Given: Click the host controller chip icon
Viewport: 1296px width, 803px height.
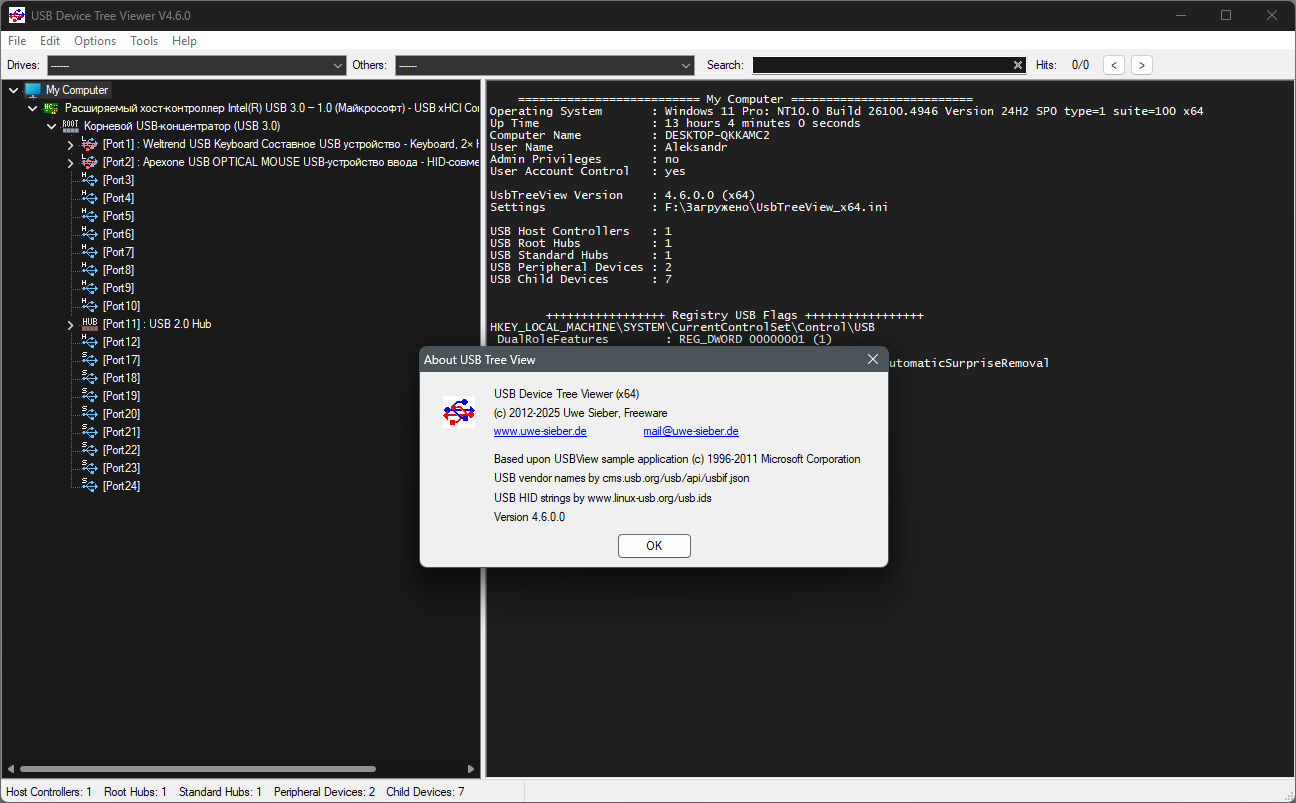Looking at the screenshot, I should pyautogui.click(x=51, y=108).
